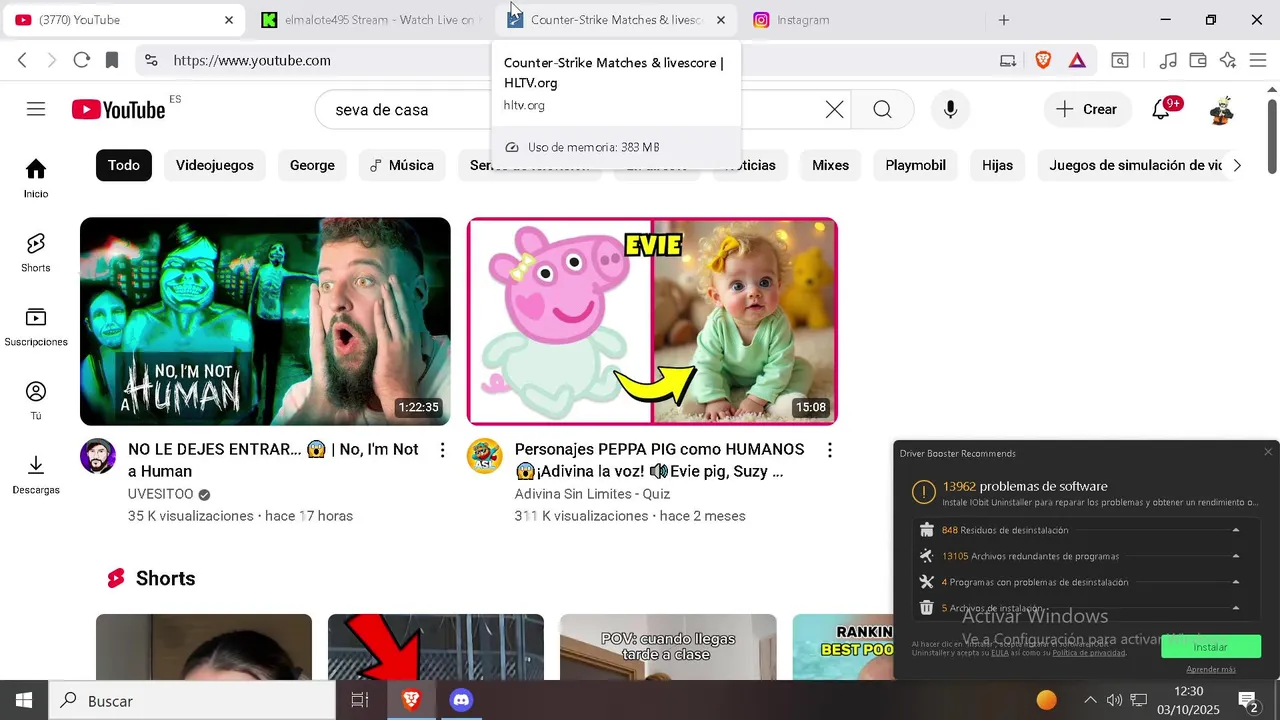
Task: View site information next to the URL
Action: [151, 60]
